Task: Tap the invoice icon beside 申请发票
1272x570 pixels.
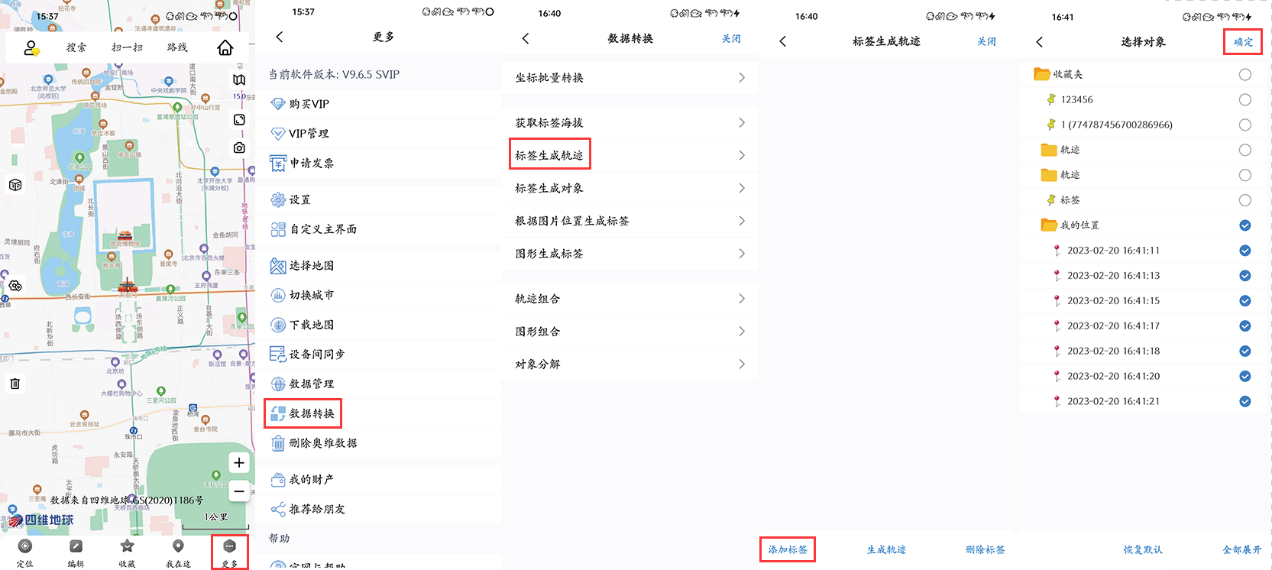Action: coord(278,163)
